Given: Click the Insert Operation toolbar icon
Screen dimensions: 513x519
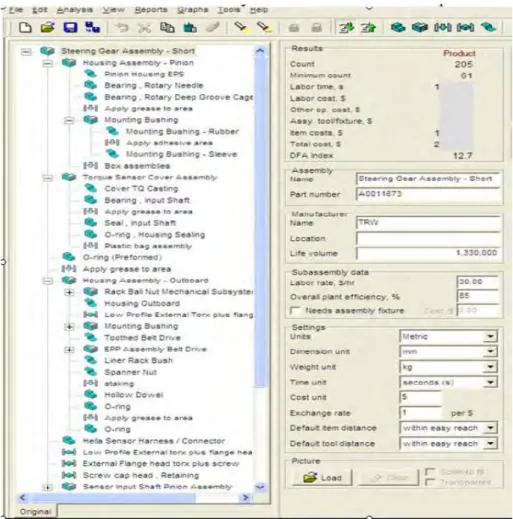Looking at the screenshot, I should (x=442, y=27).
